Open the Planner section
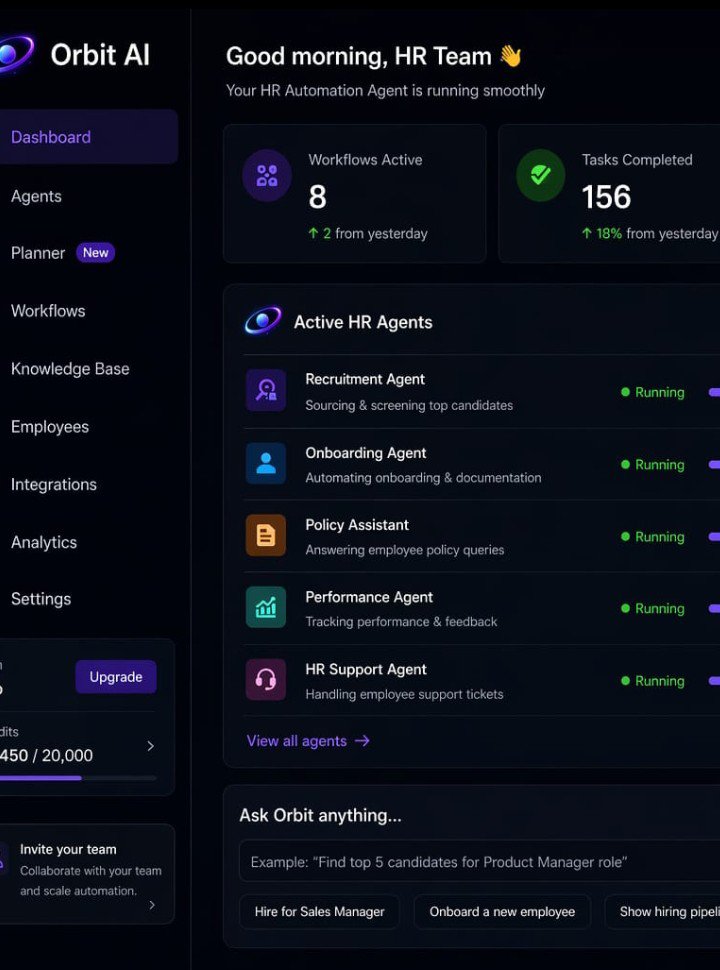This screenshot has height=970, width=720. click(x=38, y=253)
